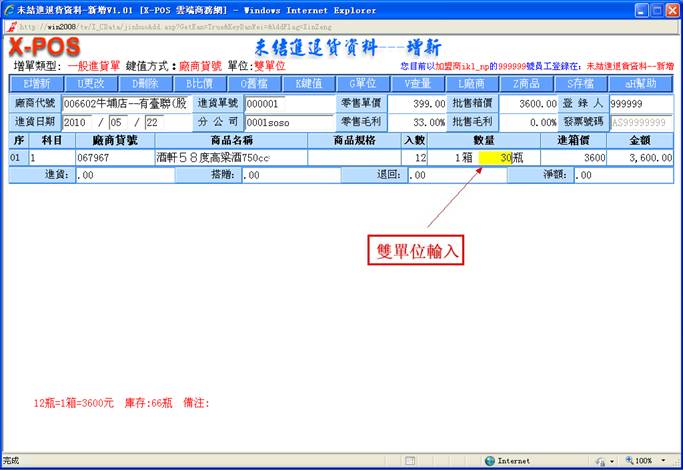The width and height of the screenshot is (683, 470).
Task: Switch unit mode with G單位 button
Action: (x=362, y=84)
